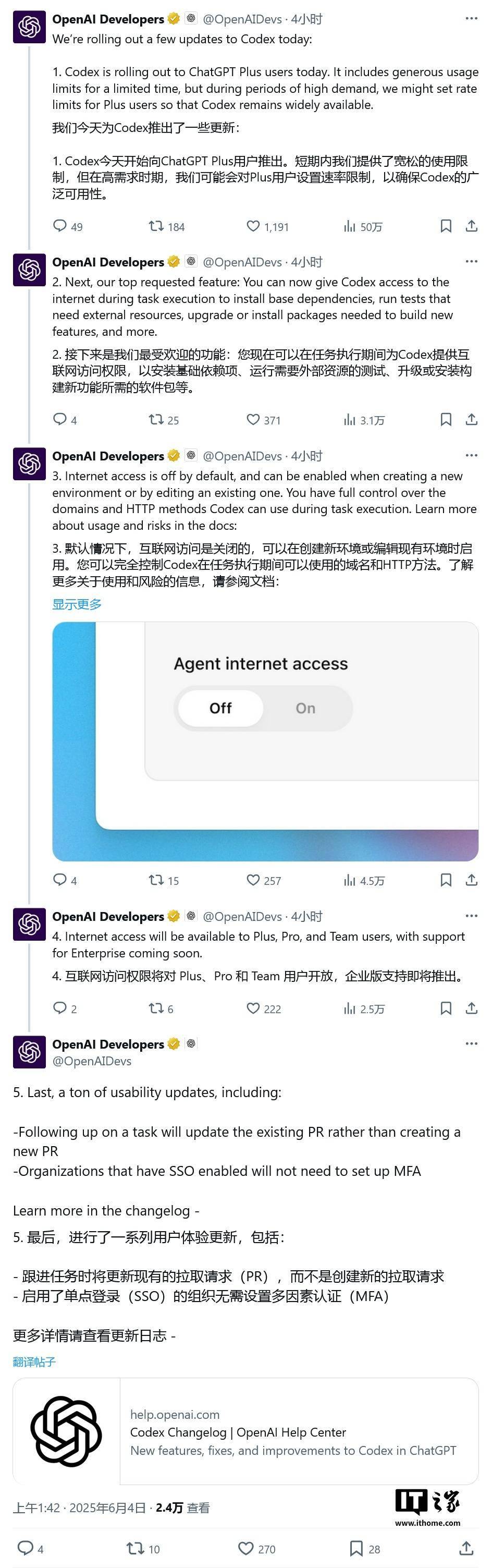This screenshot has width=492, height=1568.
Task: Select Off in Agent internet access
Action: (220, 708)
